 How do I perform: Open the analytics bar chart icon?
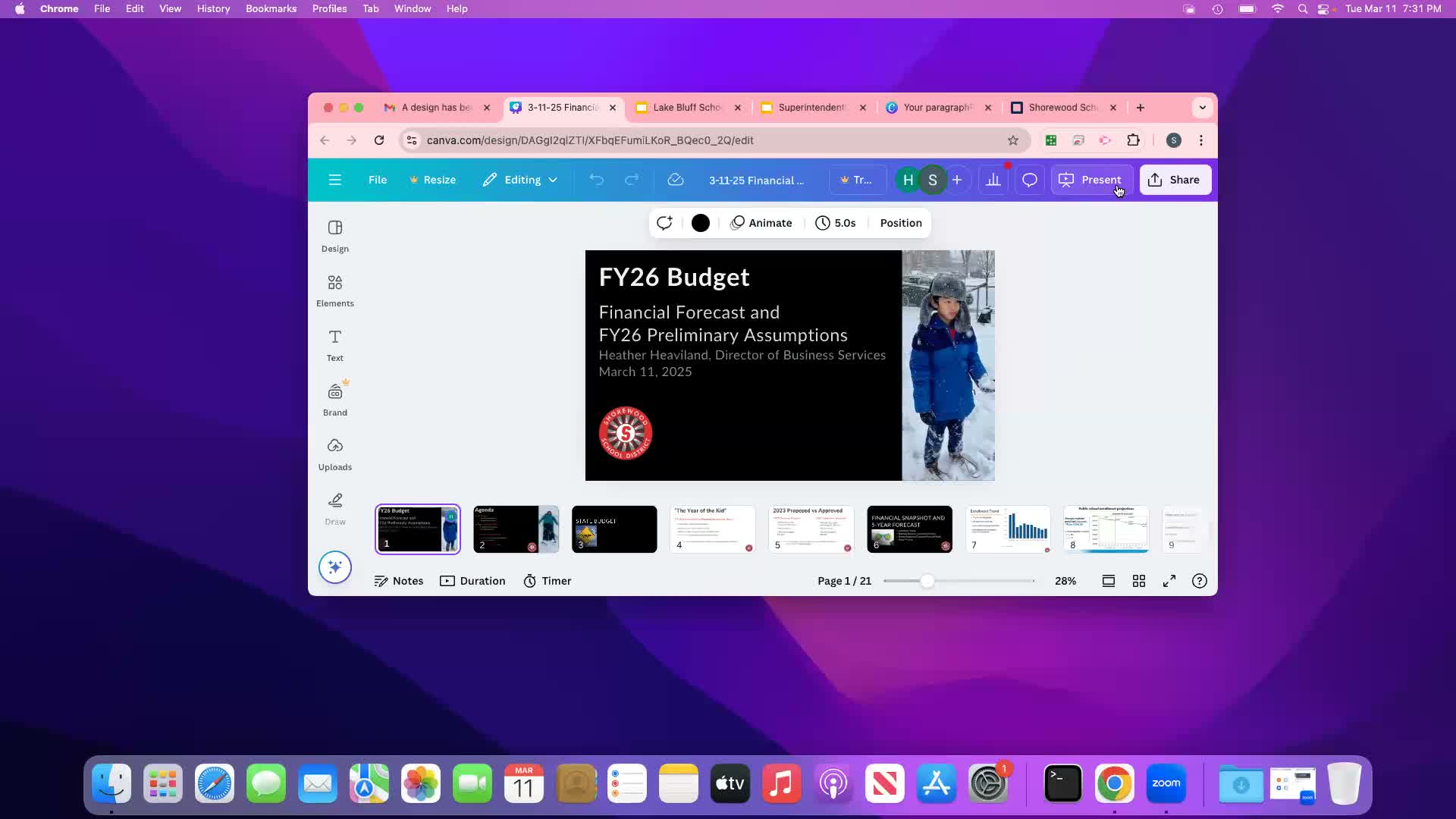pyautogui.click(x=993, y=180)
